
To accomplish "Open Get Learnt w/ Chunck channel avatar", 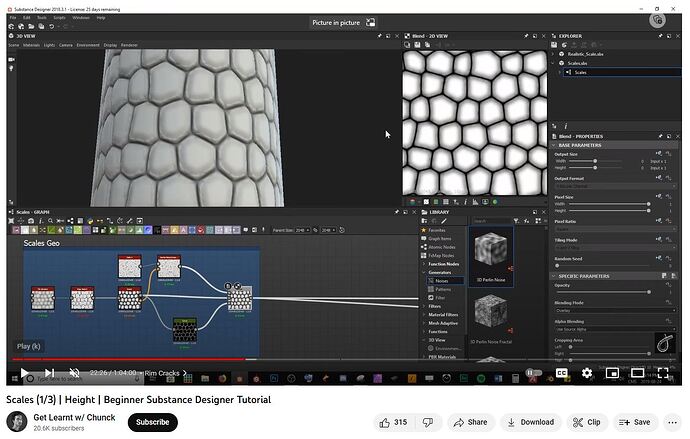I will [x=17, y=422].
